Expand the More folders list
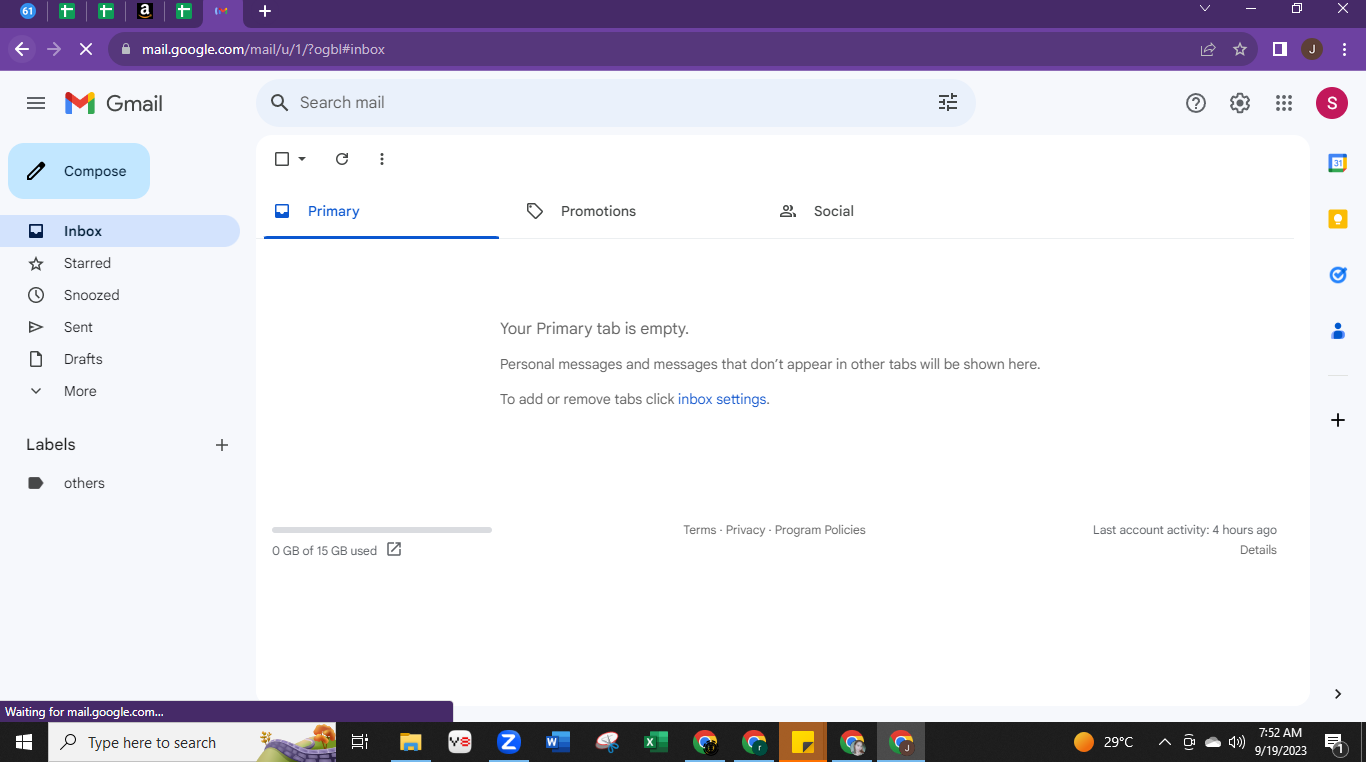This screenshot has height=762, width=1366. point(120,391)
